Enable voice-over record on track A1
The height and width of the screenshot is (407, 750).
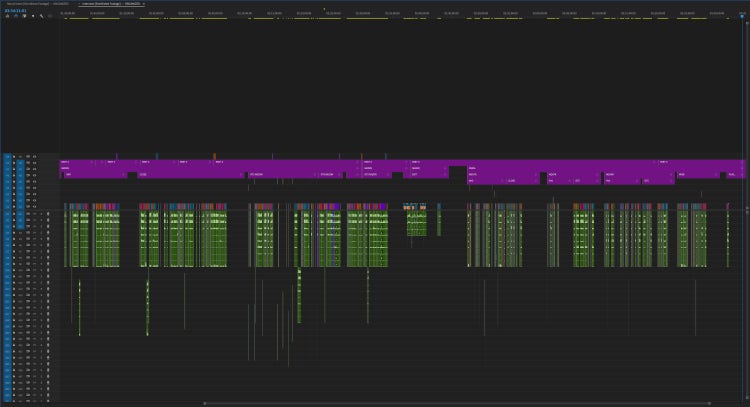click(48, 214)
